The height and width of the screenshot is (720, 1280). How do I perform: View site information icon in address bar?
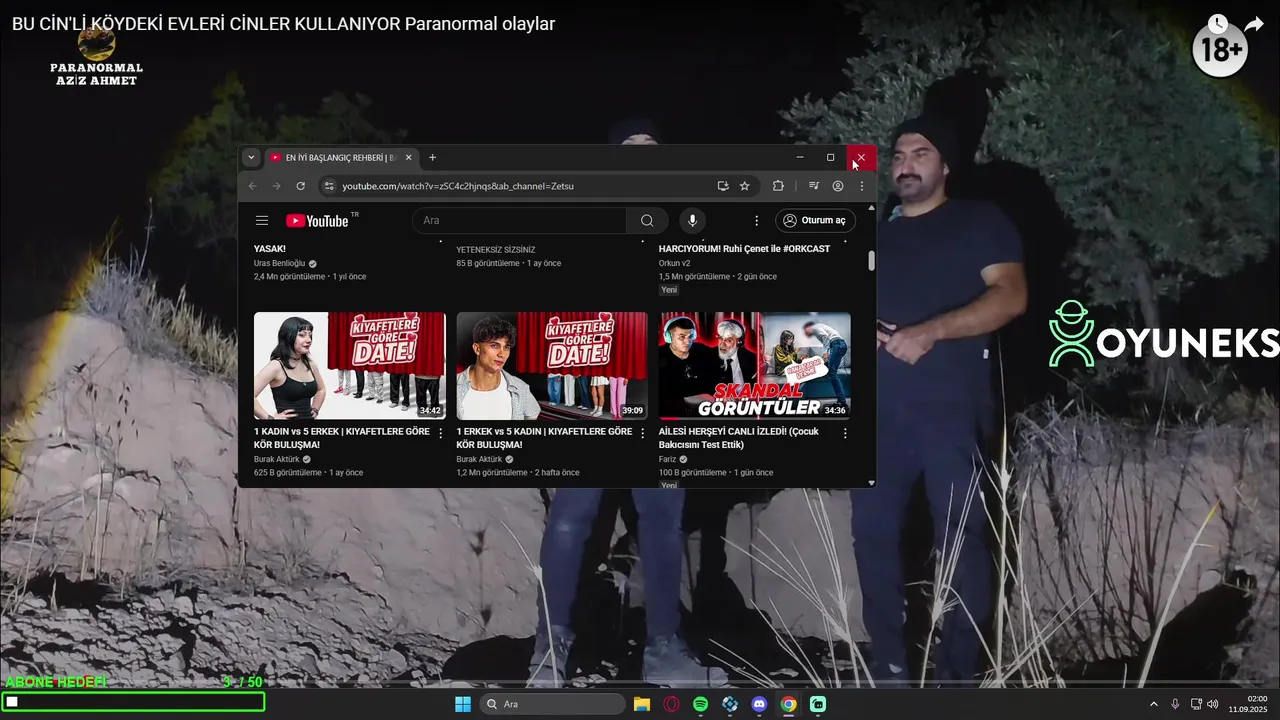click(329, 186)
